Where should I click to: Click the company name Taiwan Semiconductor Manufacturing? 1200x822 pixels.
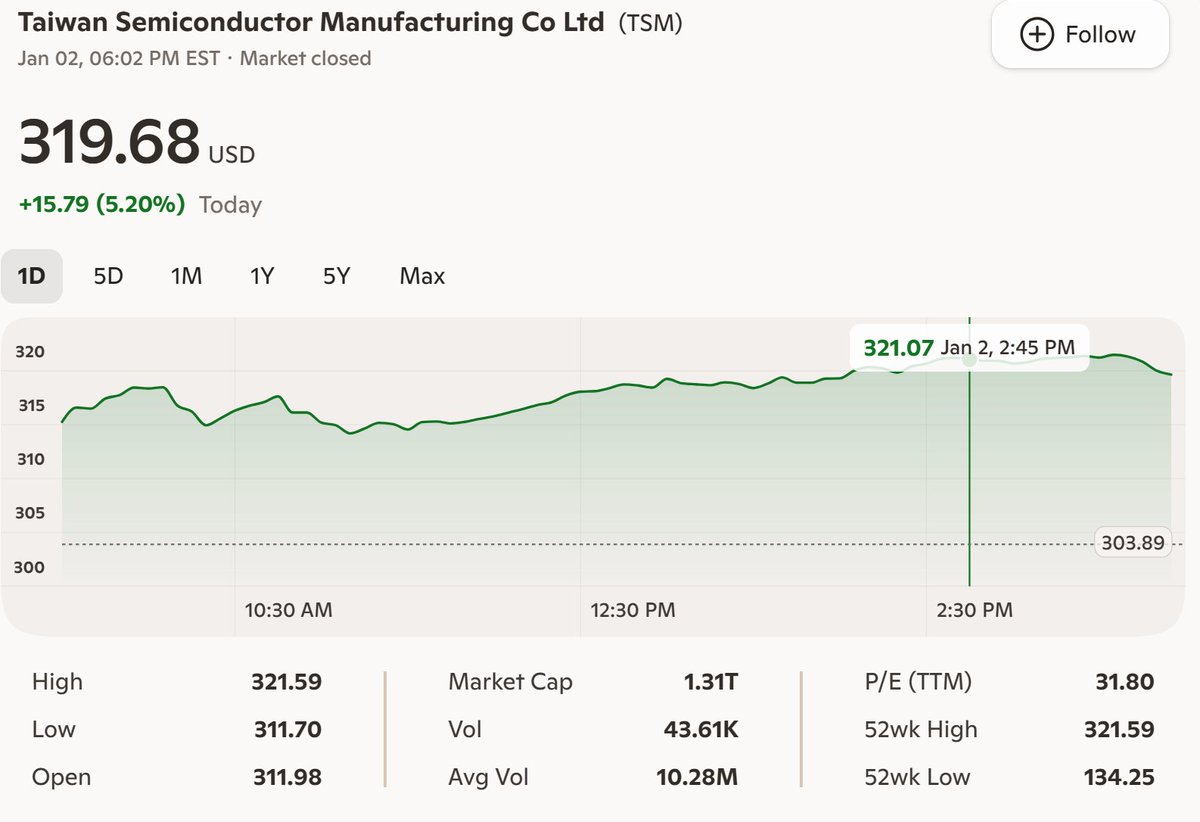[310, 21]
